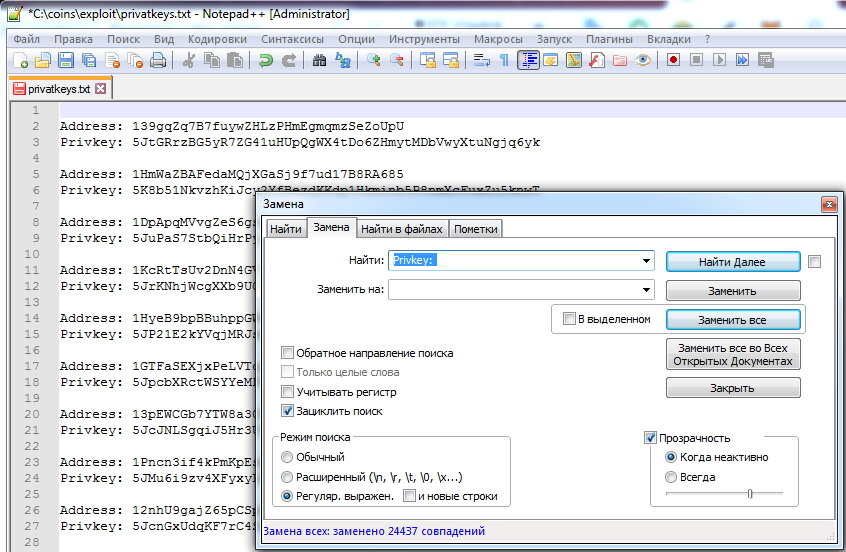Select the privatkeys.txt document tab
The image size is (846, 552).
[x=59, y=89]
